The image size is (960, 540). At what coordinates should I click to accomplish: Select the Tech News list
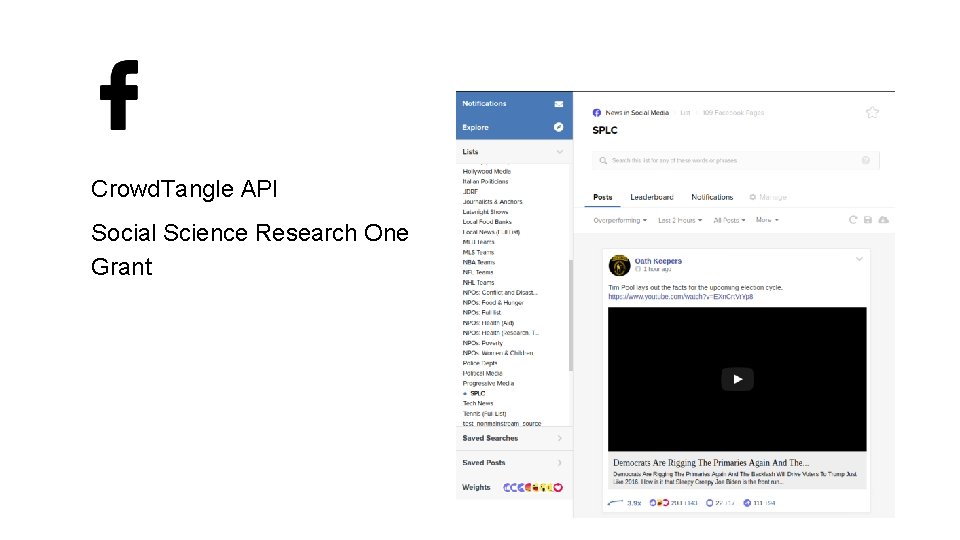[478, 403]
